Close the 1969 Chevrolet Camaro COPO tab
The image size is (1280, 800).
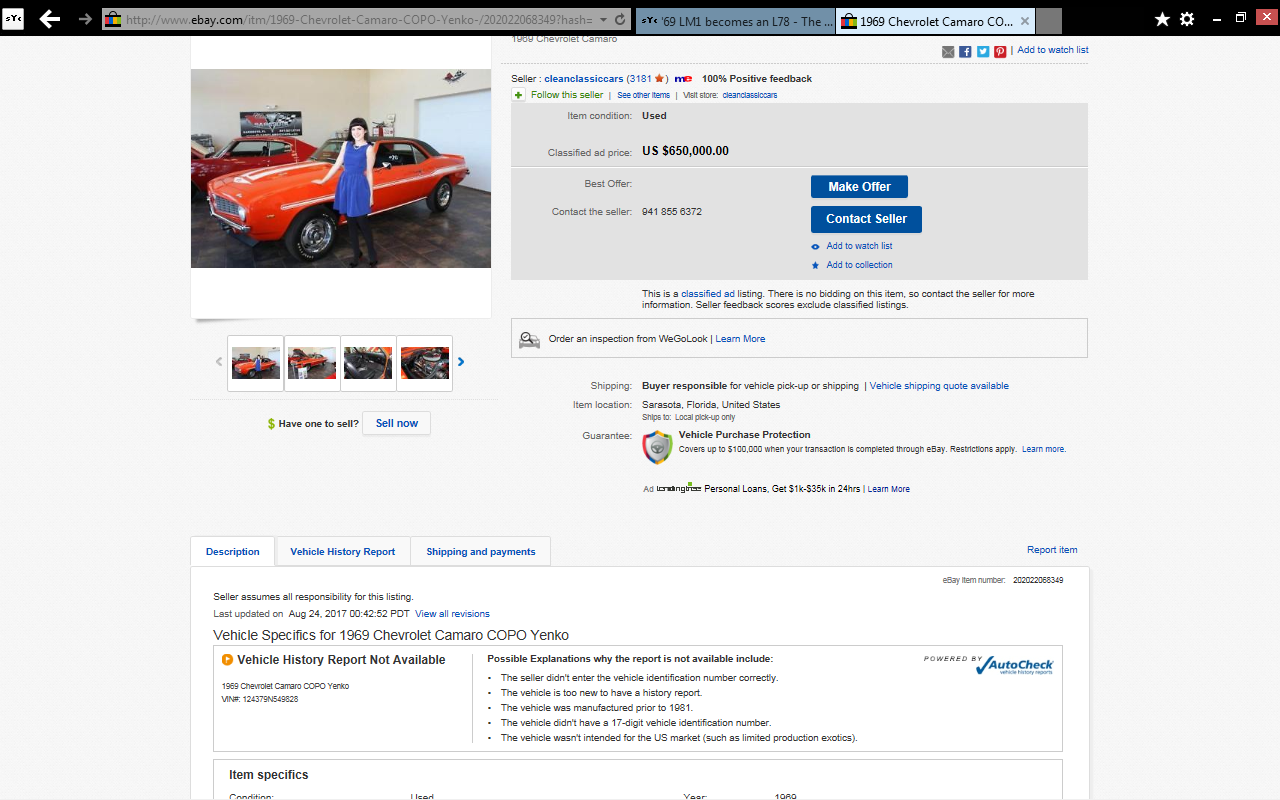1025,21
